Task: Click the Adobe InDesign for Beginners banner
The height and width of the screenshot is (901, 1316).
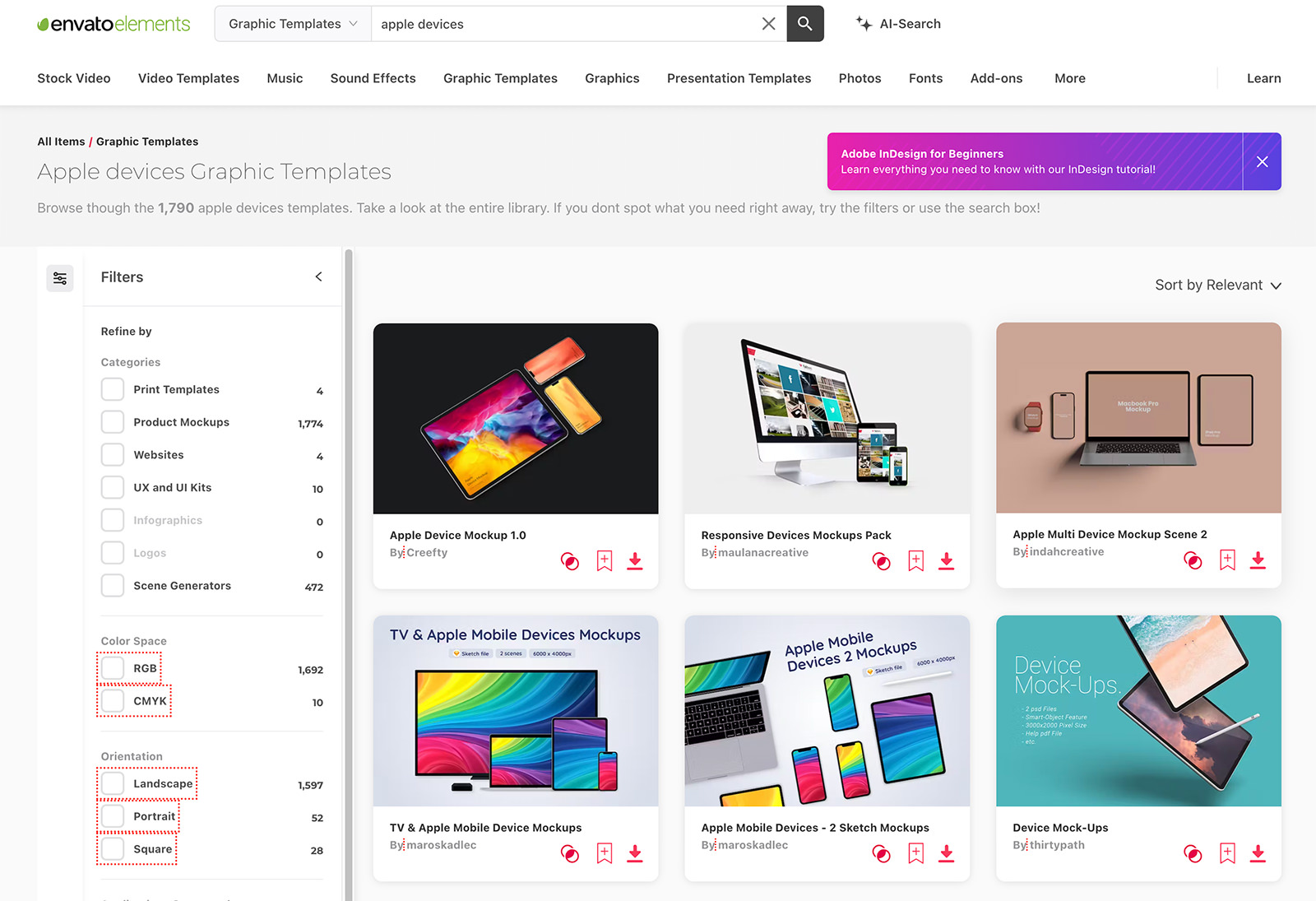Action: [x=1035, y=161]
